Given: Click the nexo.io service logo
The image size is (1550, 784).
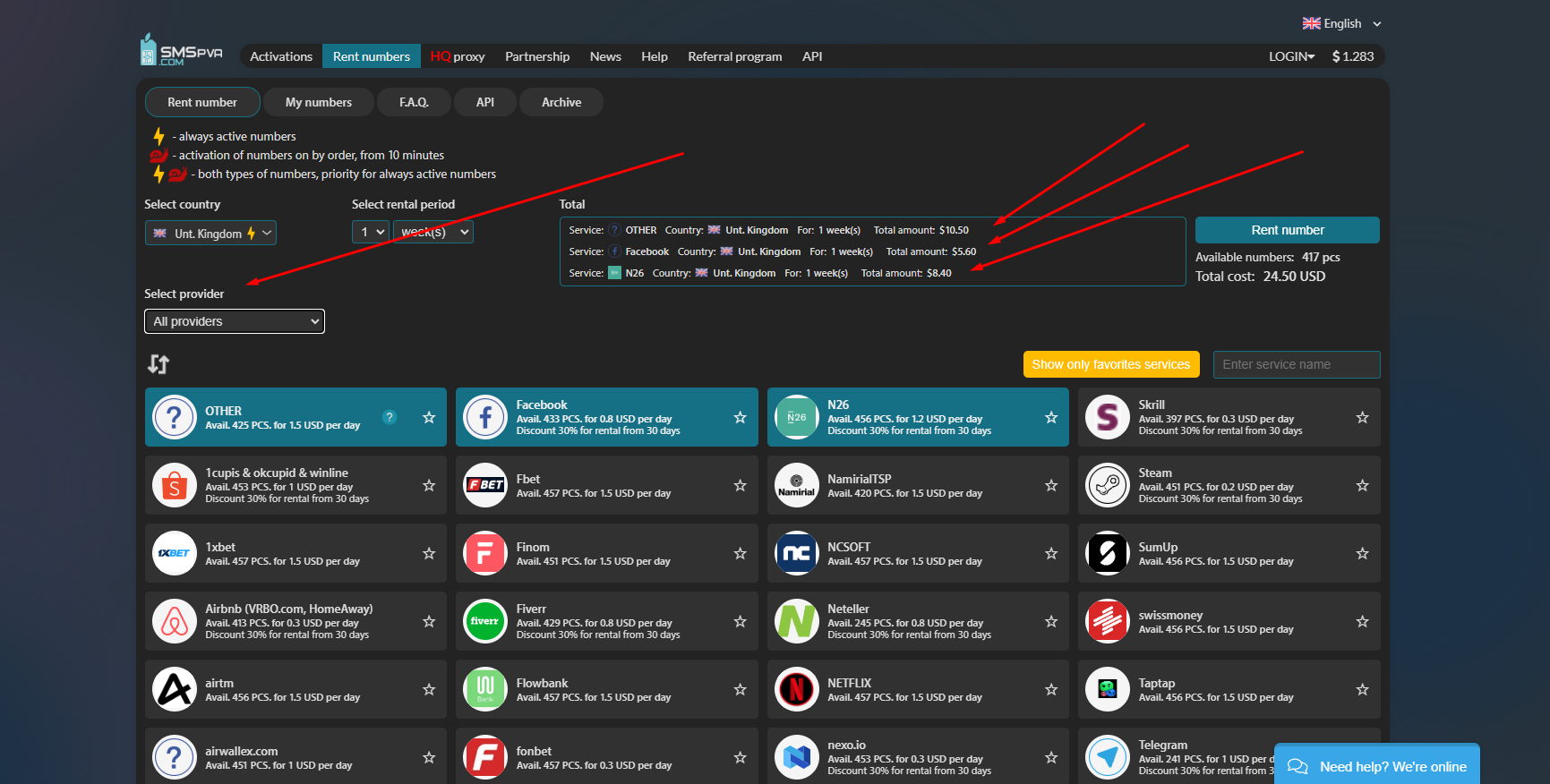Looking at the screenshot, I should pyautogui.click(x=797, y=757).
